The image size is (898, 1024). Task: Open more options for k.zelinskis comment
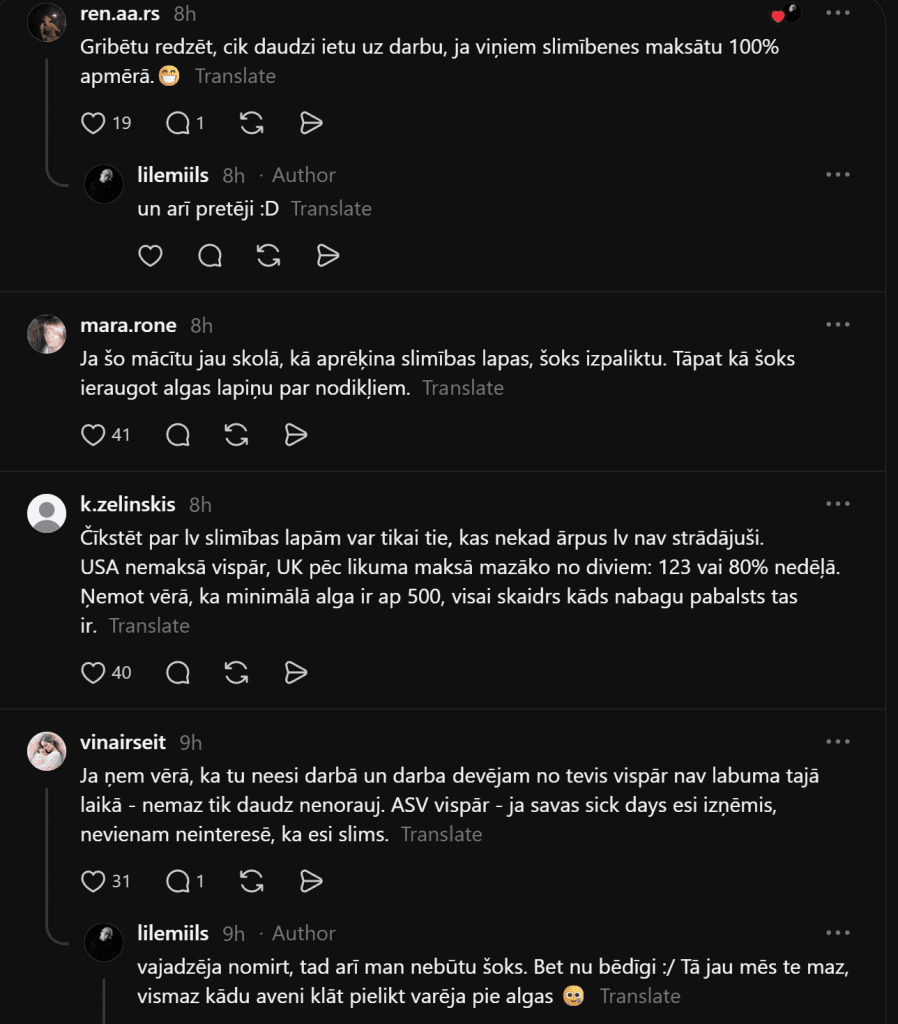(x=838, y=504)
